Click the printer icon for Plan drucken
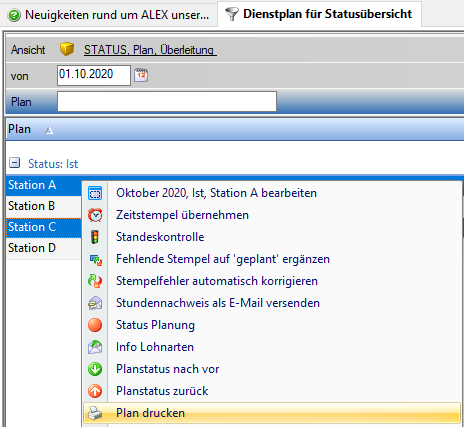Image resolution: width=464 pixels, height=427 pixels. pyautogui.click(x=95, y=413)
